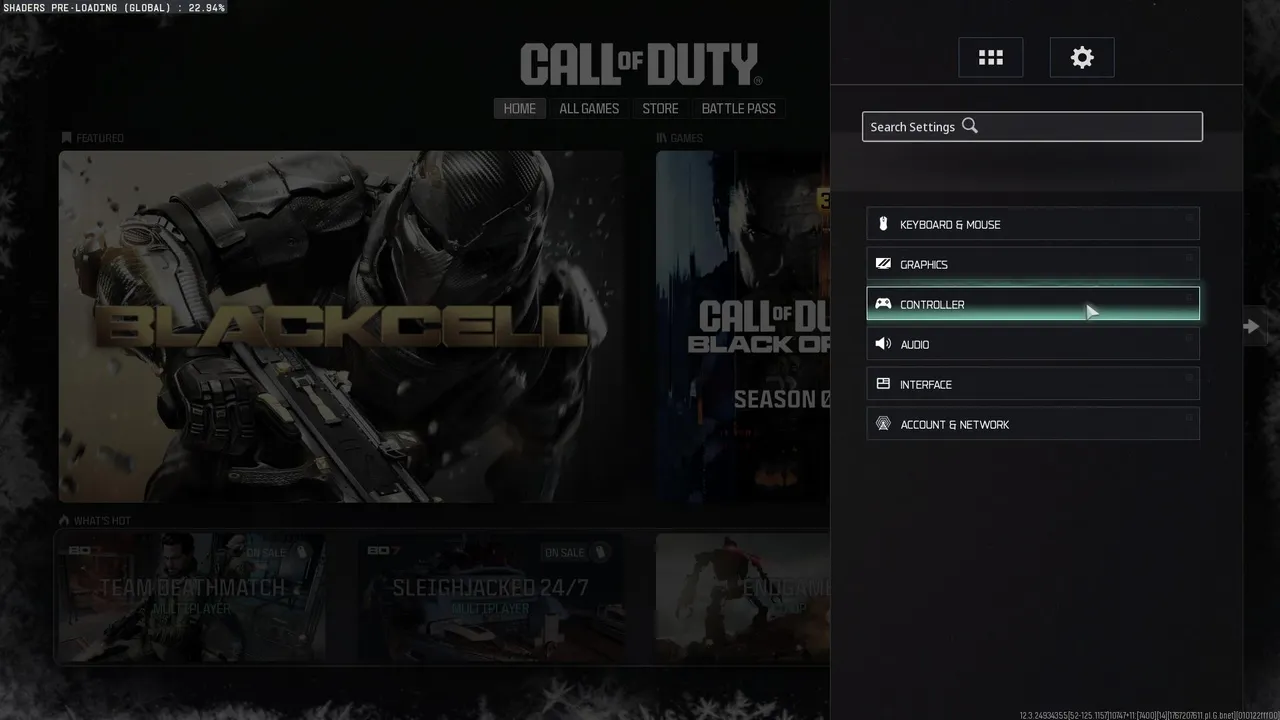Open Graphics settings
The width and height of the screenshot is (1280, 720).
click(1033, 264)
